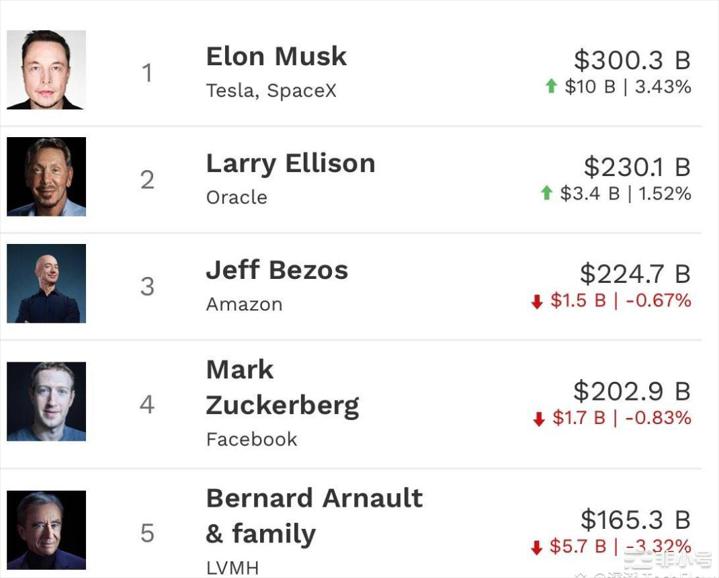
Task: Click the Elon Musk name link
Action: pyautogui.click(x=276, y=57)
